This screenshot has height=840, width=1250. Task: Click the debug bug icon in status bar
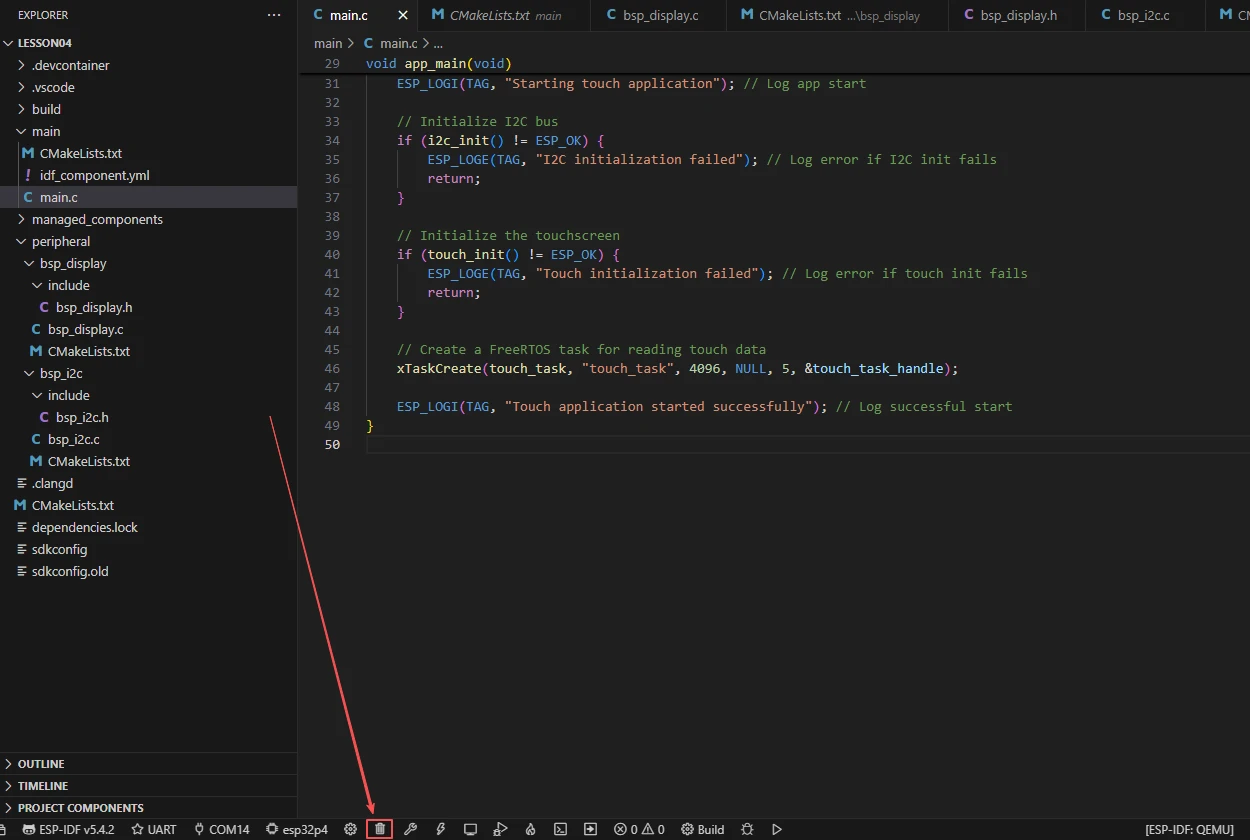[747, 829]
